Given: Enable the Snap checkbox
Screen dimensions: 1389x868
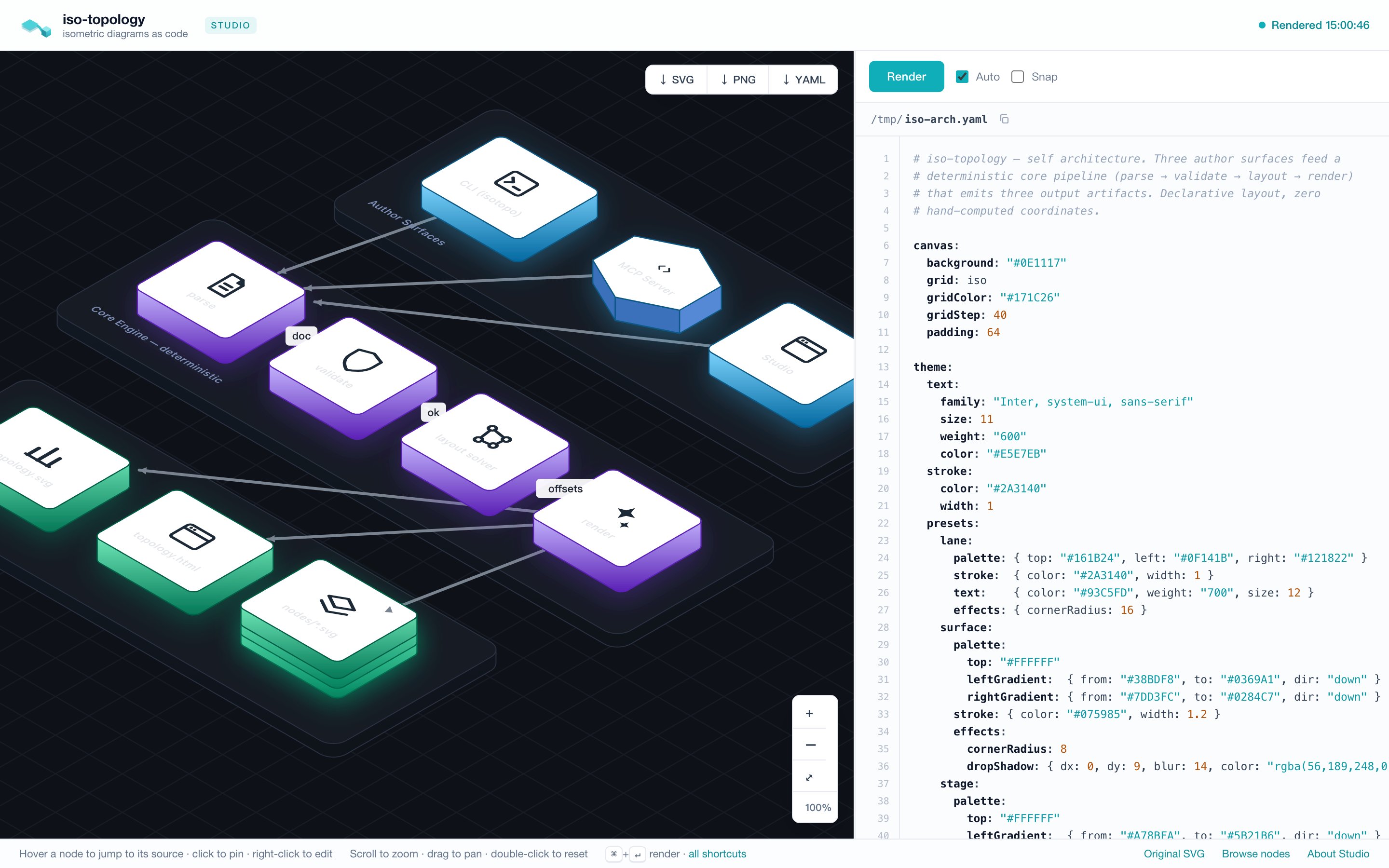Looking at the screenshot, I should click(1018, 76).
